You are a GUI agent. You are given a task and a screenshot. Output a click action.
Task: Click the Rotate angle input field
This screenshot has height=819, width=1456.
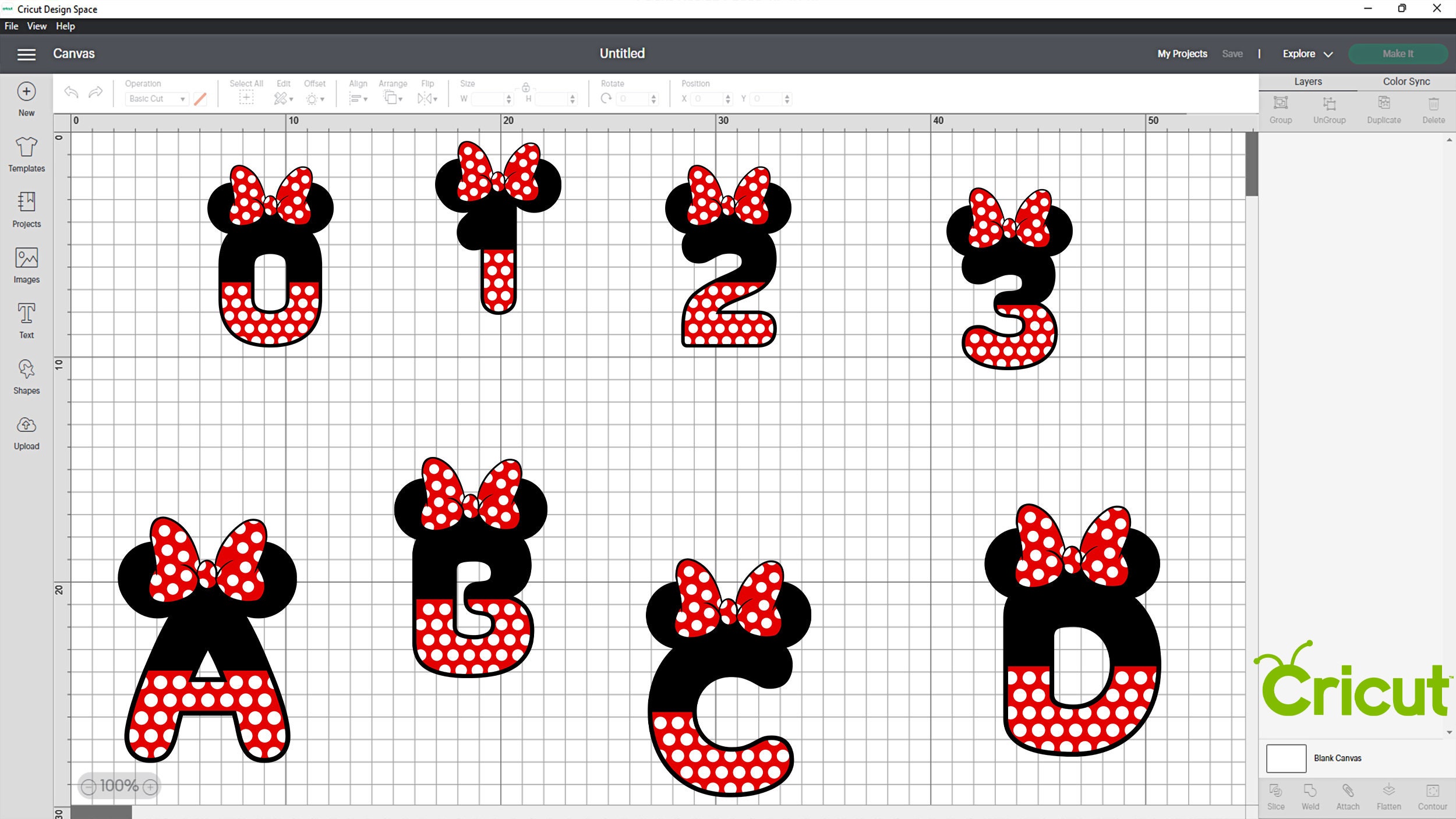click(x=633, y=99)
